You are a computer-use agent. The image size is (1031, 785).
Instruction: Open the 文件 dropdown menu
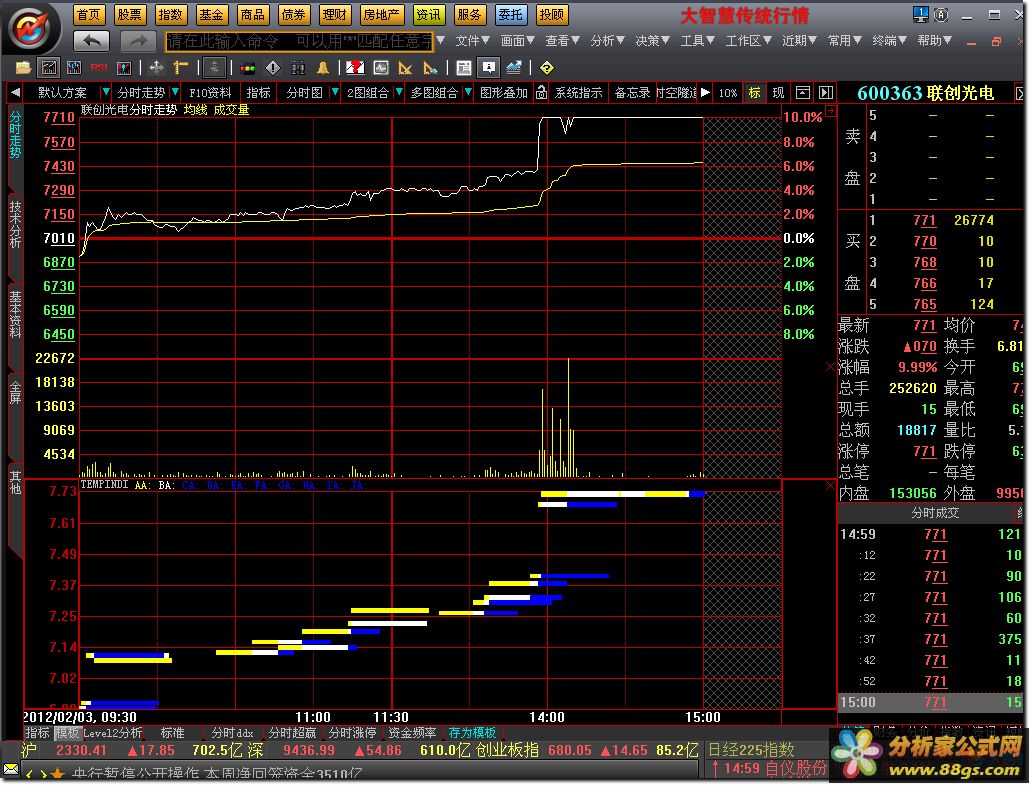coord(472,41)
